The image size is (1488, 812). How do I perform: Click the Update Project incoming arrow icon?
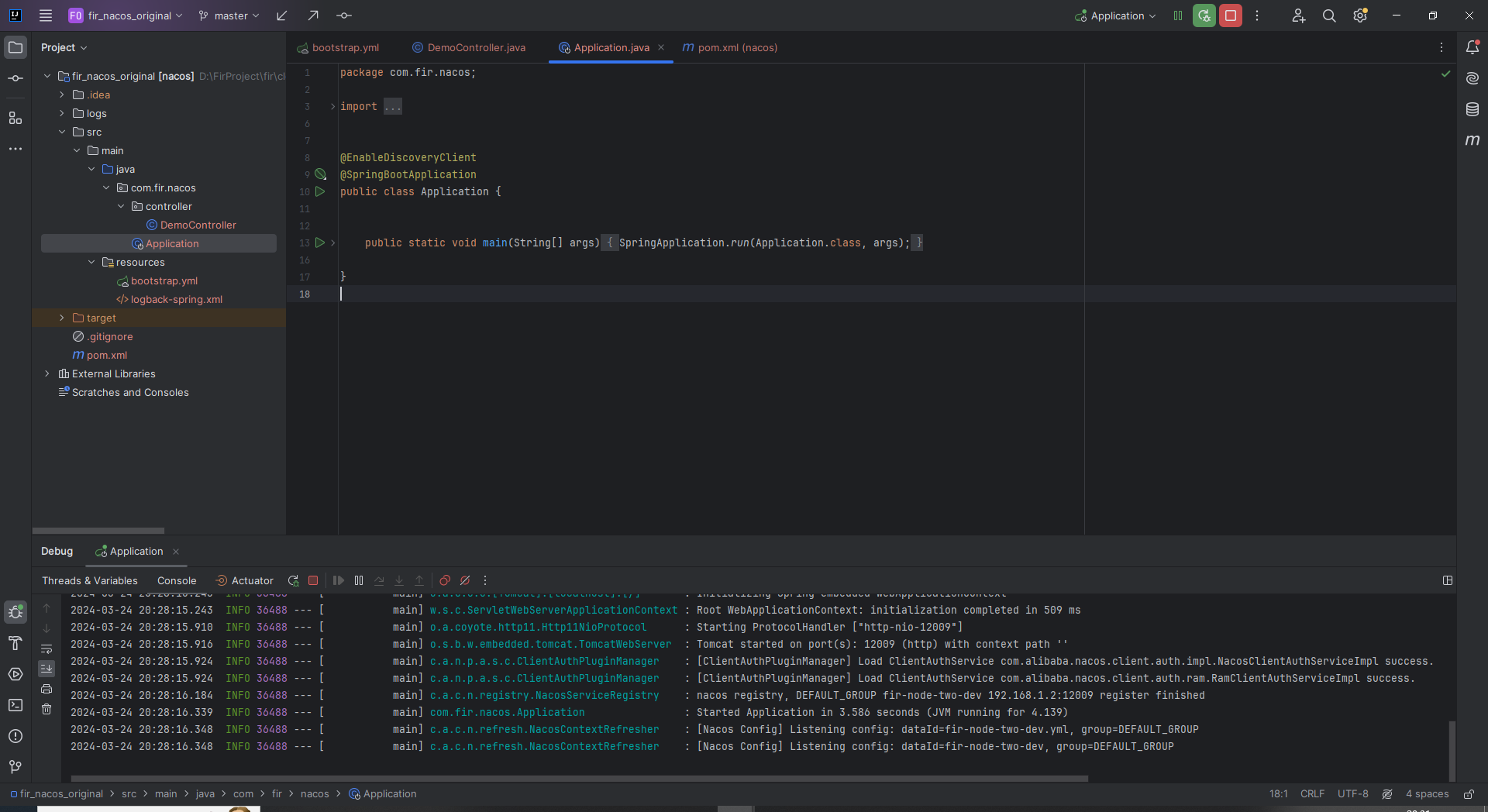282,15
